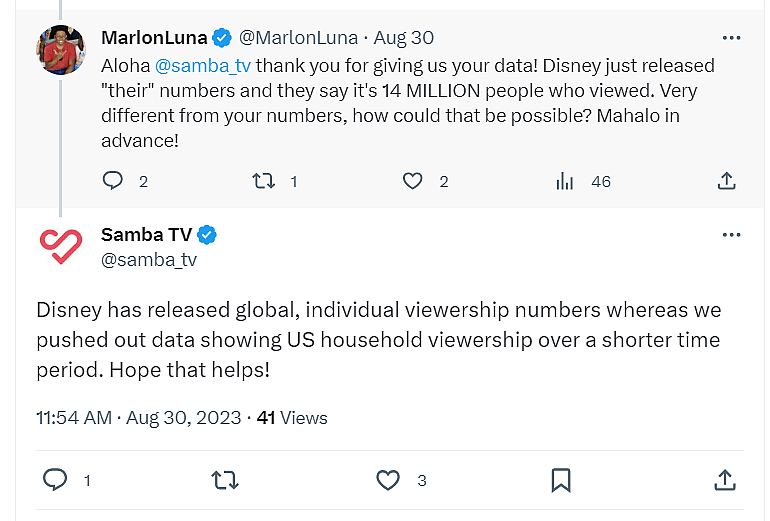Click the Aug 30 tweet date

(404, 38)
